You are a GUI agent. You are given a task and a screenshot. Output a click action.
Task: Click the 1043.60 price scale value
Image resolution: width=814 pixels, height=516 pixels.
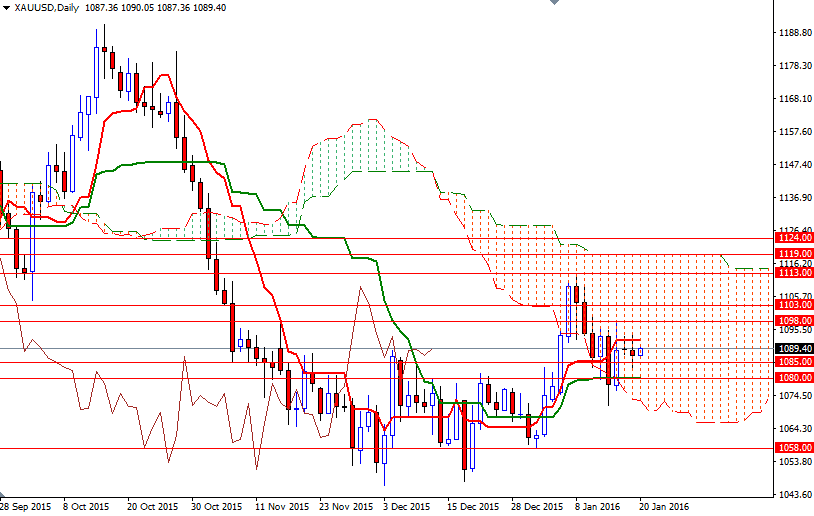[794, 495]
